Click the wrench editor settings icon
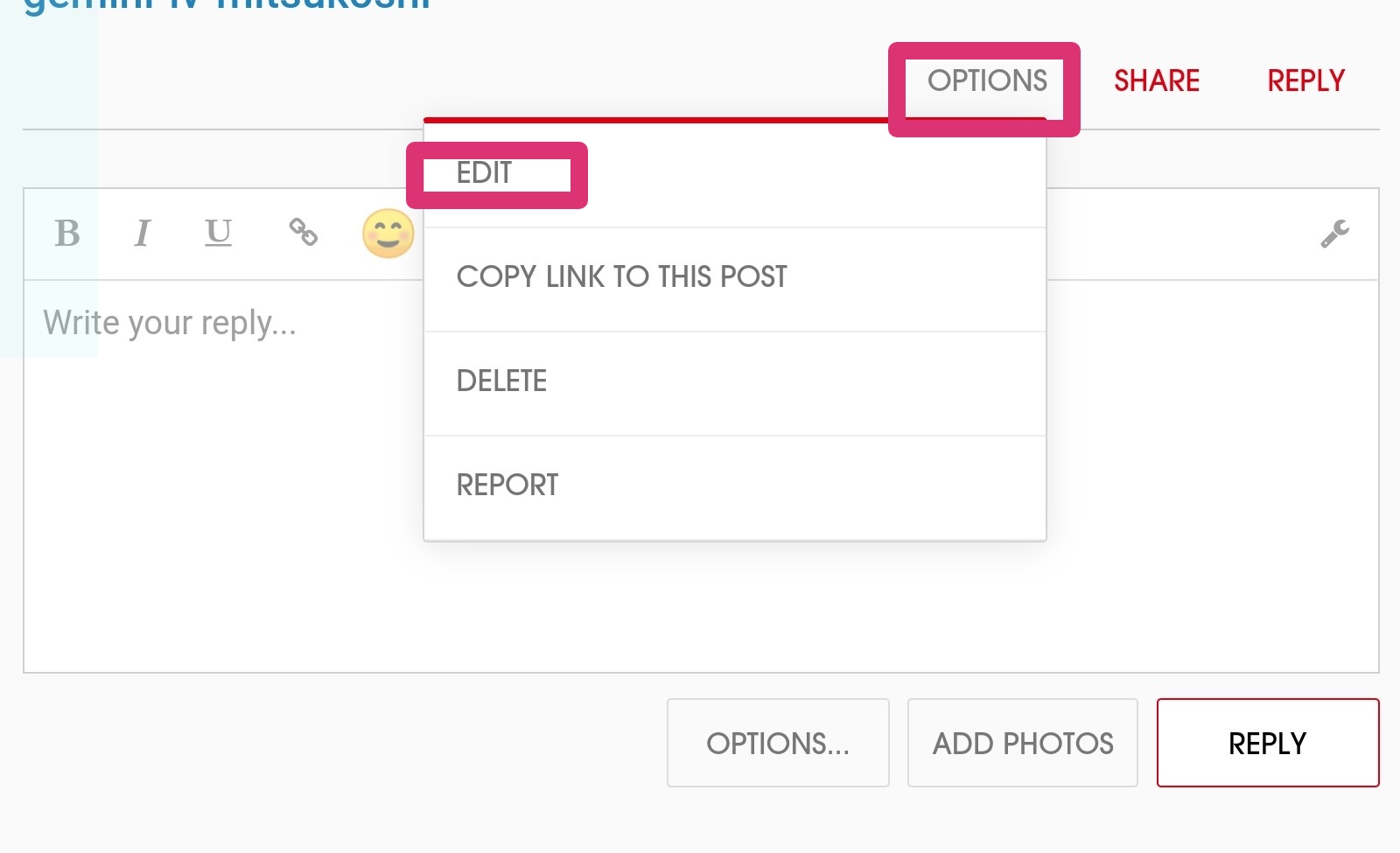Viewport: 1400px width, 853px height. pyautogui.click(x=1334, y=234)
